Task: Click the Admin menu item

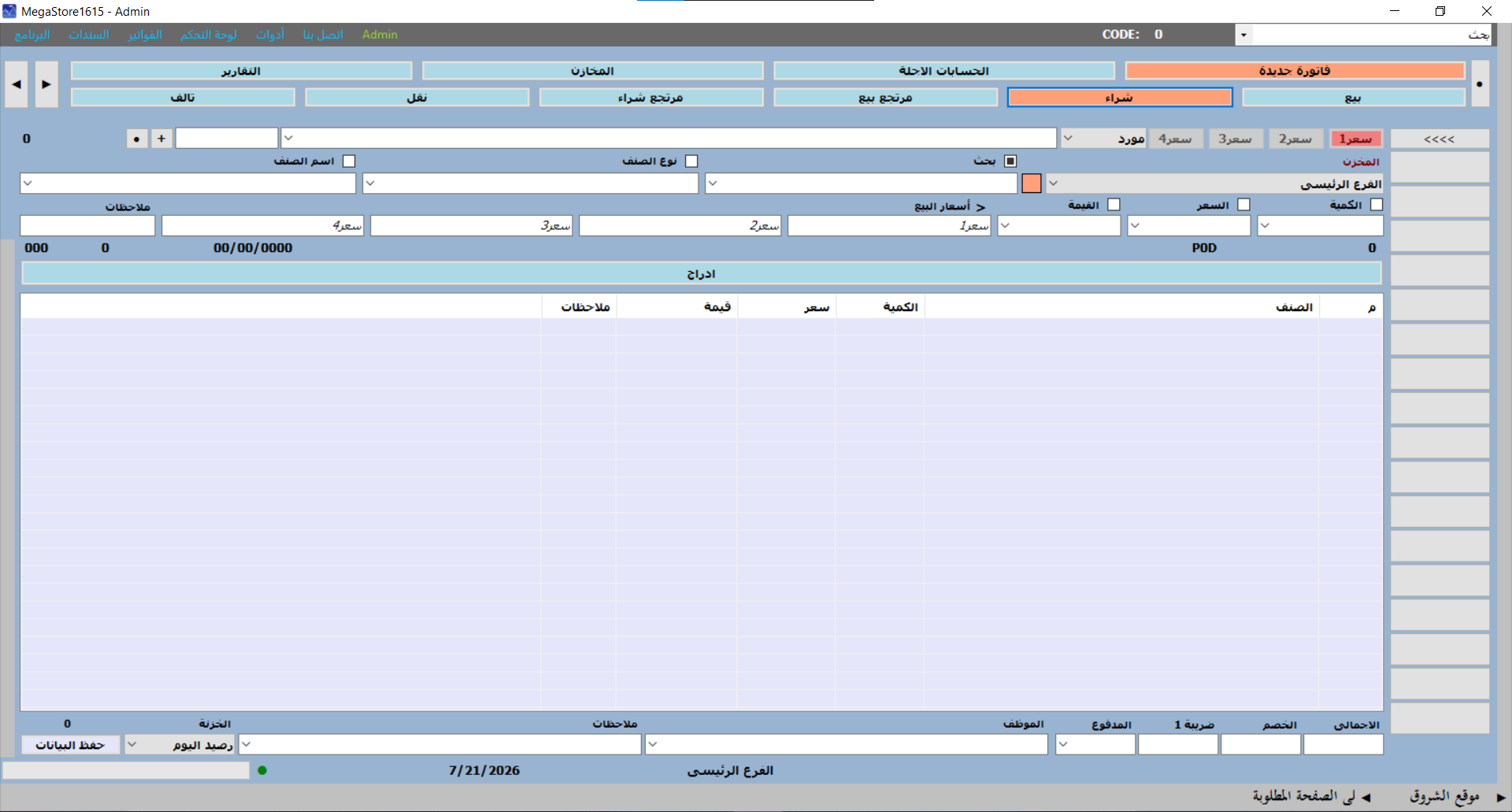Action: coord(380,35)
